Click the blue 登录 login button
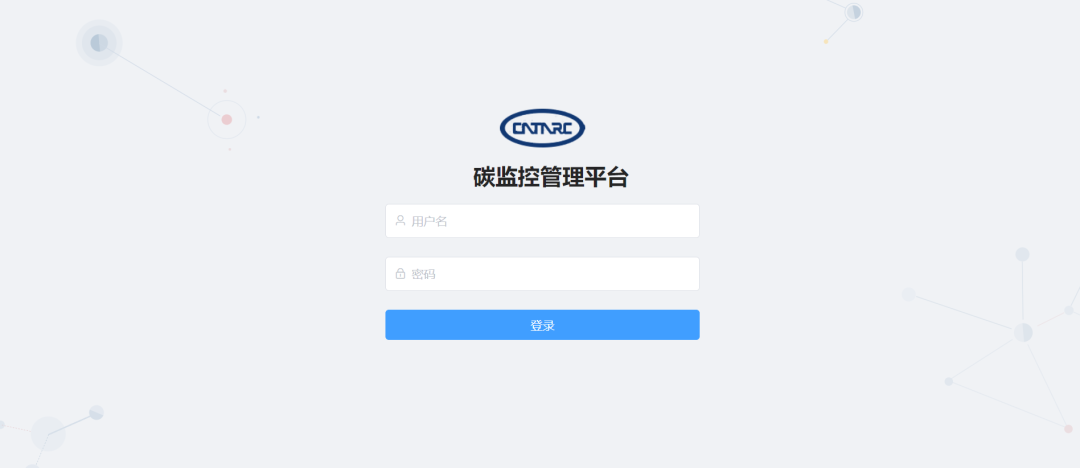 (542, 325)
